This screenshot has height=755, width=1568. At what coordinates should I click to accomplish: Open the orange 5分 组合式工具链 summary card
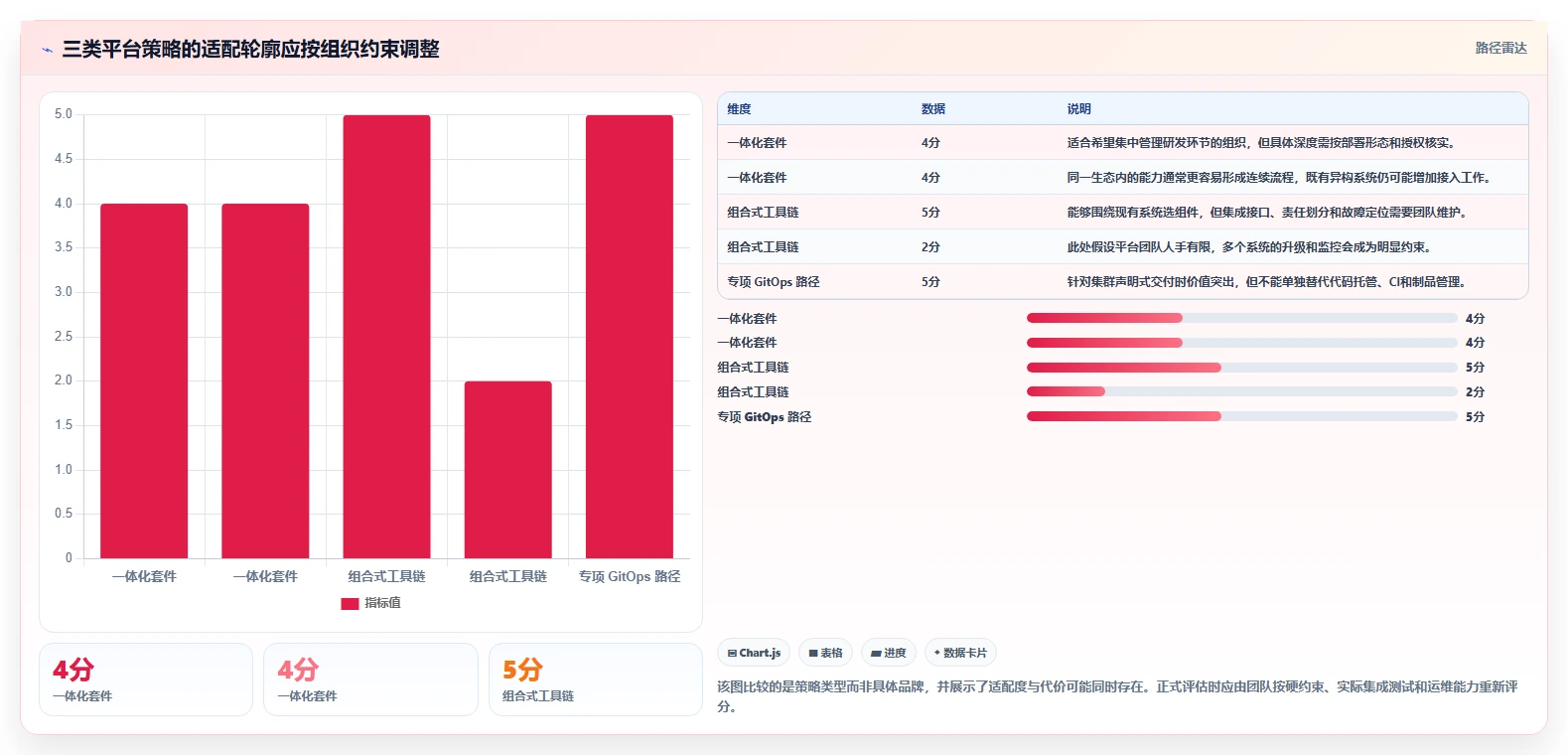click(x=595, y=679)
